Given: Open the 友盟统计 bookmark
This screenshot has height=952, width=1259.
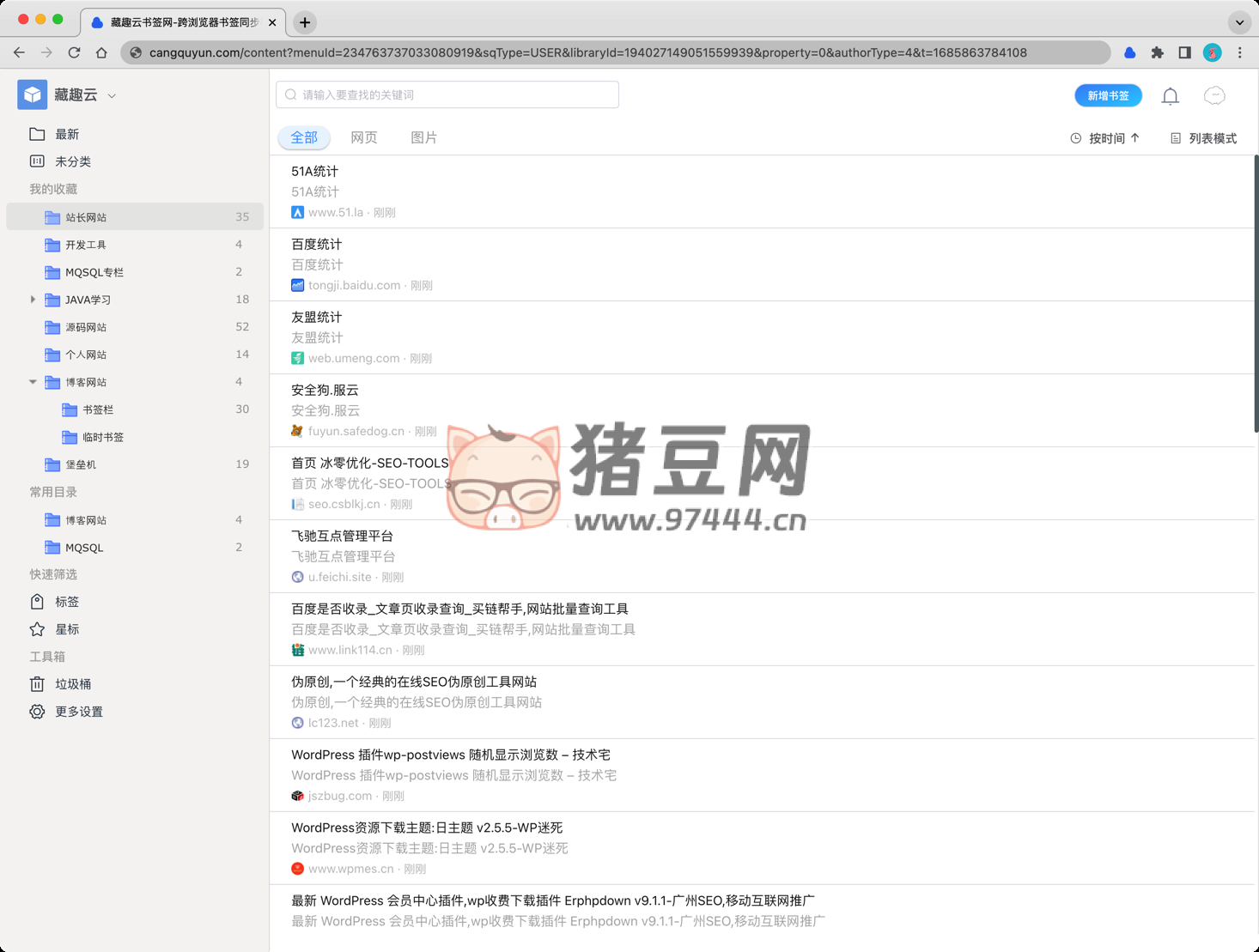Looking at the screenshot, I should point(317,318).
